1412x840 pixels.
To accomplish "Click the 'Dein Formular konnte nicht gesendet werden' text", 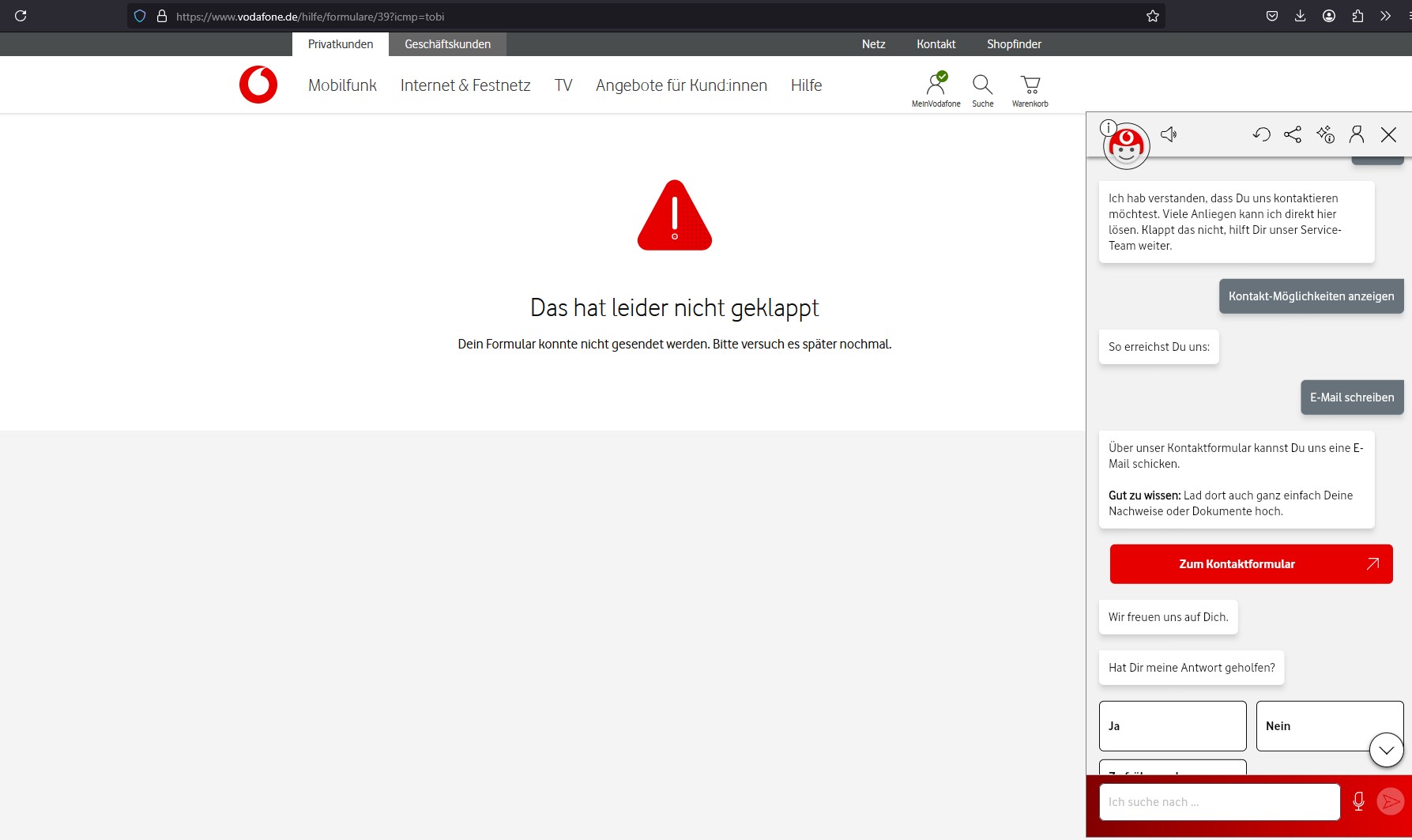I will pyautogui.click(x=675, y=345).
